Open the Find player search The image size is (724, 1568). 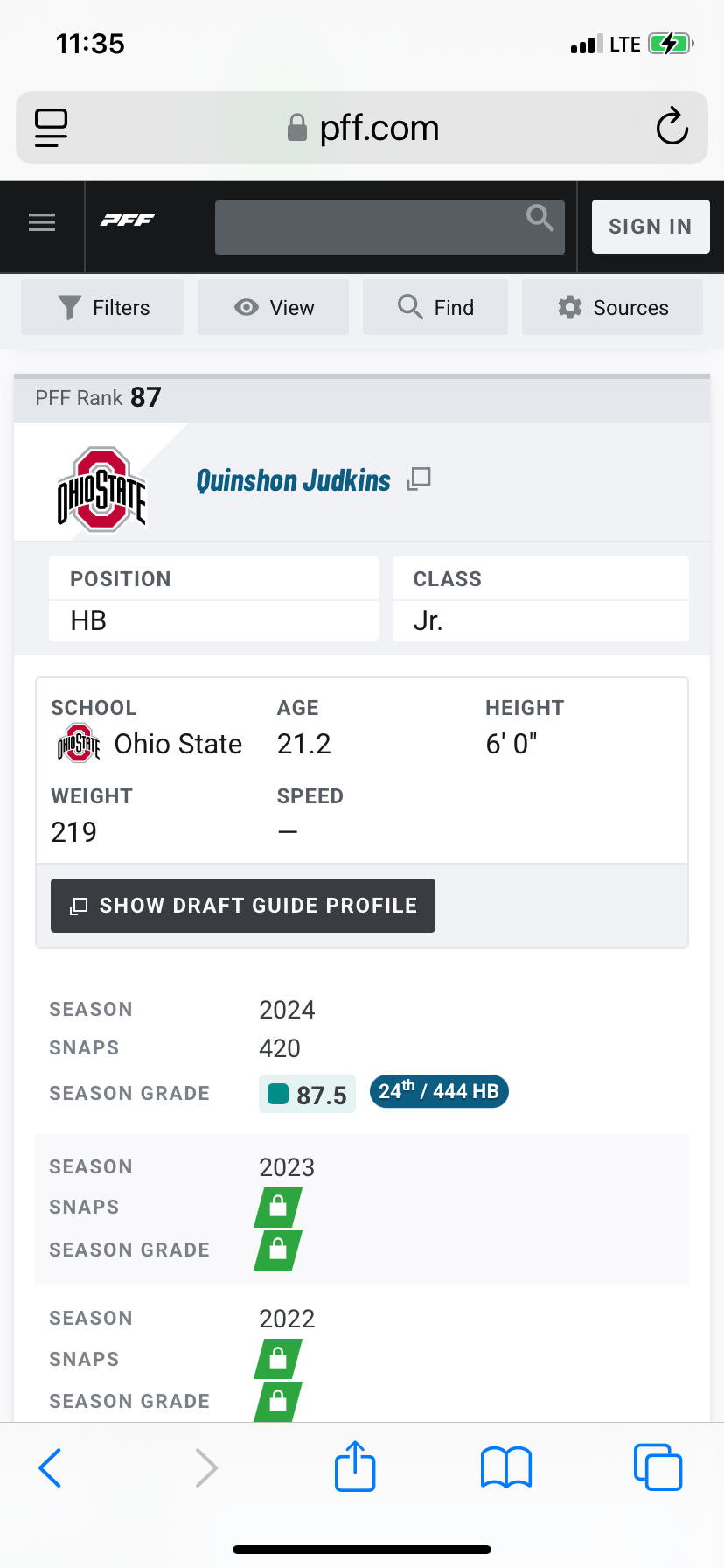[435, 308]
